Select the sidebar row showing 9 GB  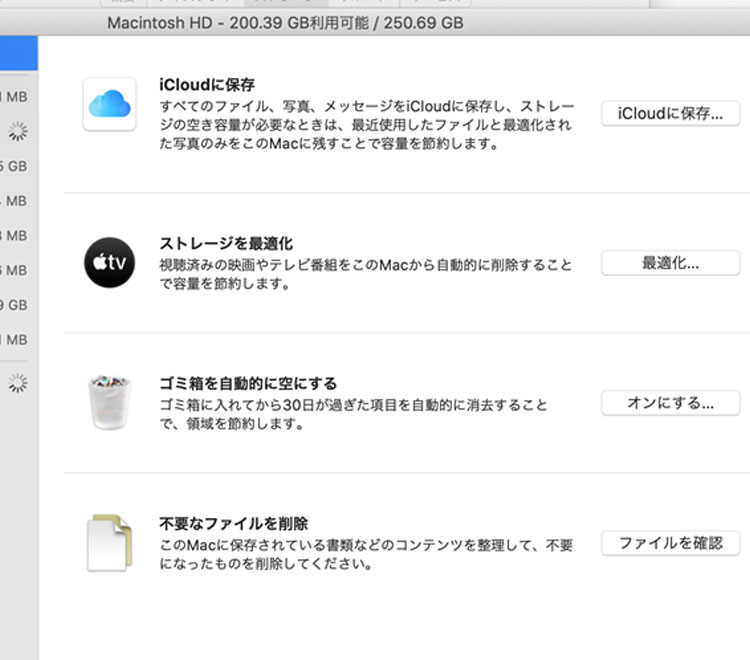pos(14,305)
